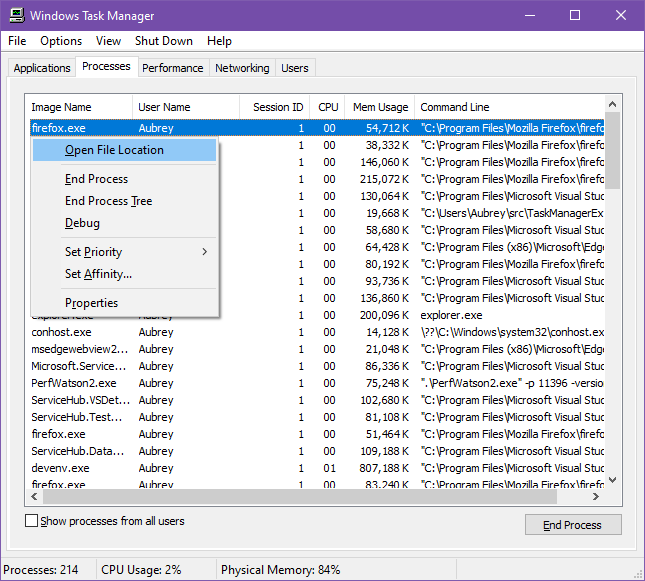
Task: Choose End Process Tree
Action: coord(124,201)
